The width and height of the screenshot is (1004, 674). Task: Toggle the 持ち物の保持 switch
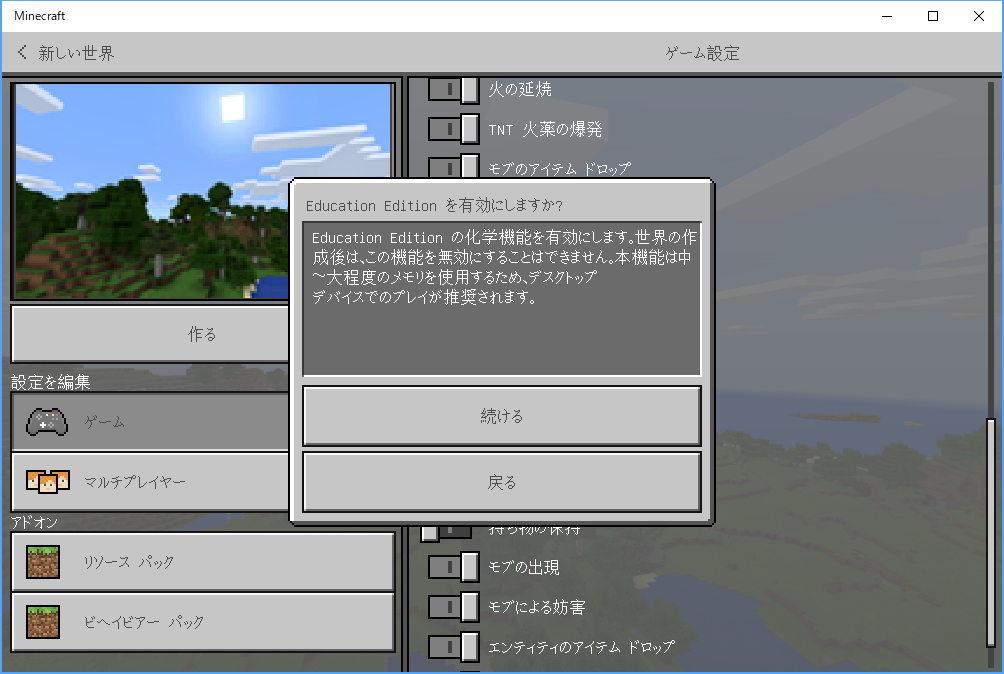coord(446,532)
